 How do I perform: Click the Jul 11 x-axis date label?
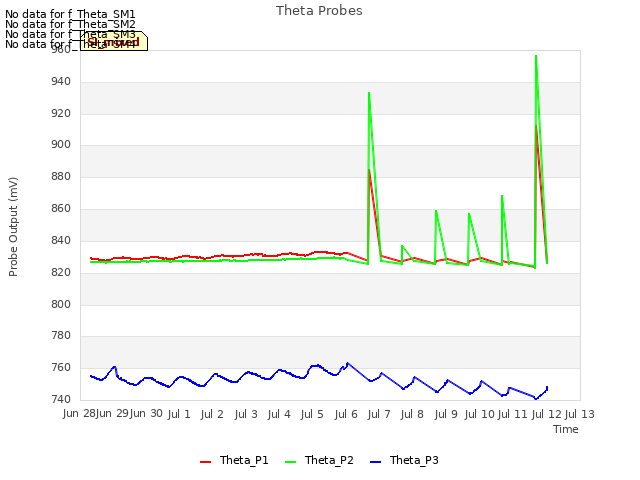coord(513,414)
